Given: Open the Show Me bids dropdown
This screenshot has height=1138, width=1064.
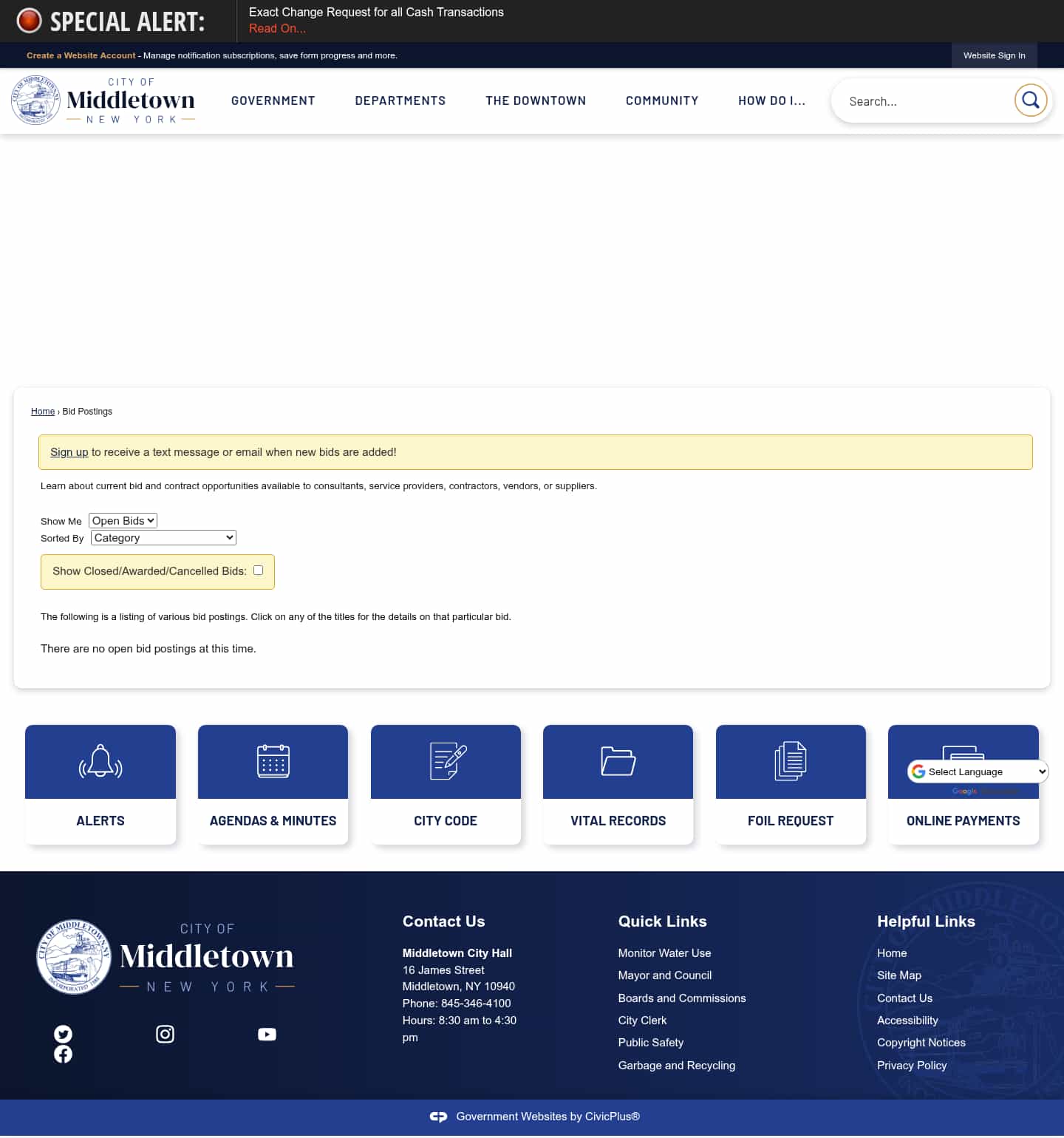Looking at the screenshot, I should click(123, 520).
